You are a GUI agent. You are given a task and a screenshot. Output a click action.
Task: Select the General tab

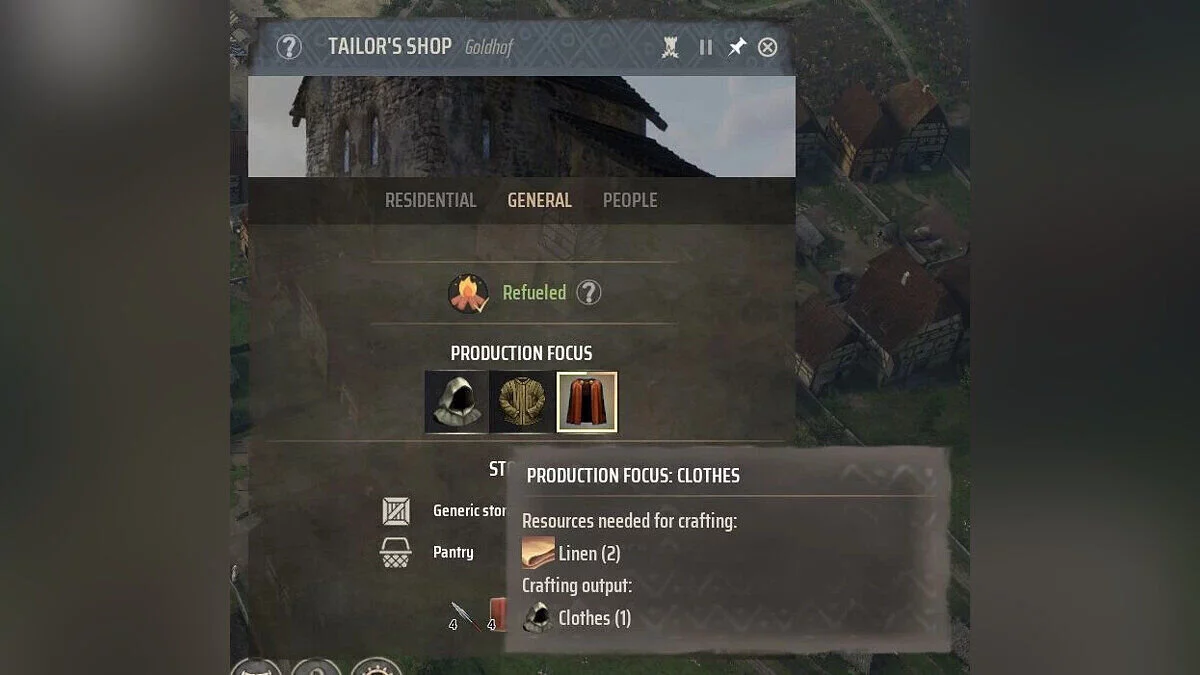tap(540, 200)
